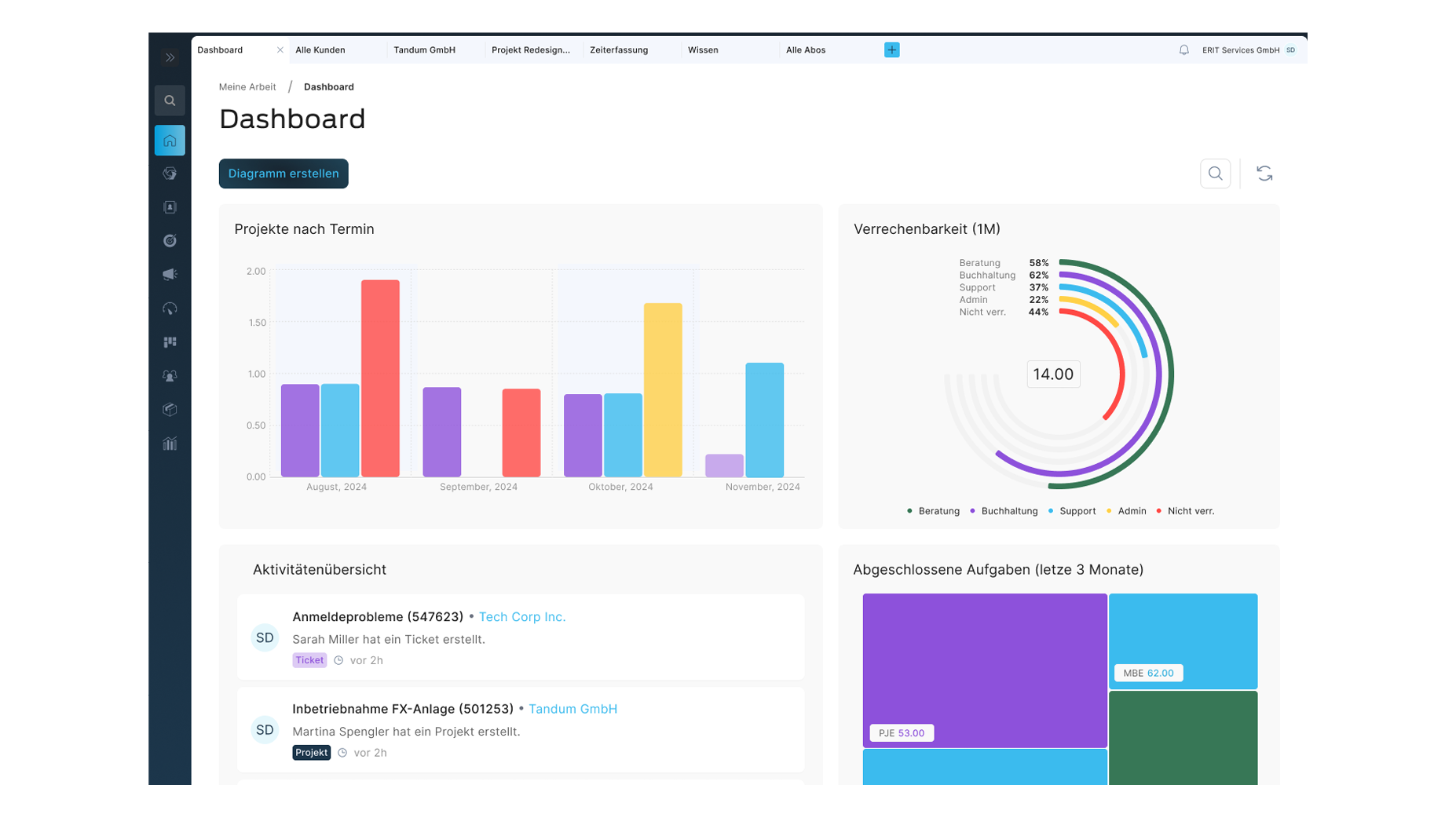Viewport: 1456px width, 818px height.
Task: Click the yellow Oktober 2024 bar
Action: click(x=663, y=390)
